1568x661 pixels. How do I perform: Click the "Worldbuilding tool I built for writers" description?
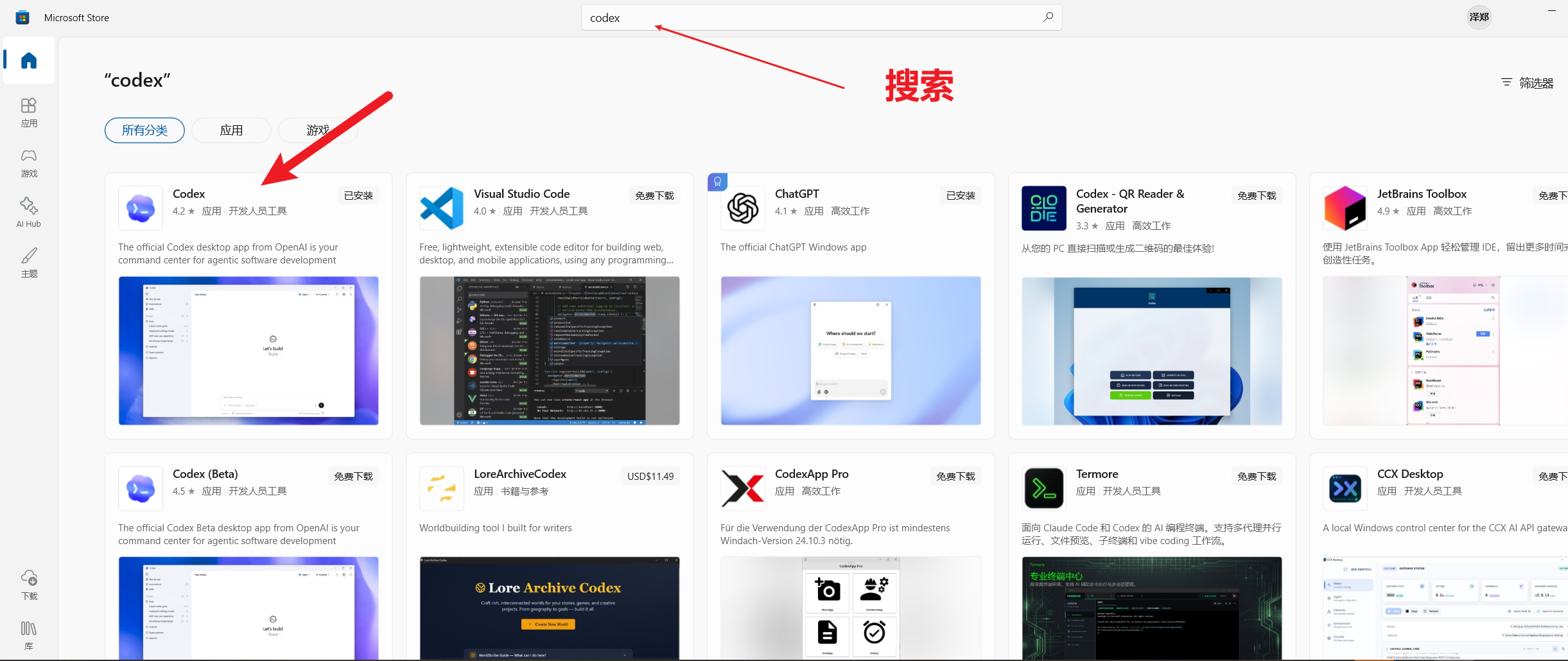pyautogui.click(x=495, y=528)
